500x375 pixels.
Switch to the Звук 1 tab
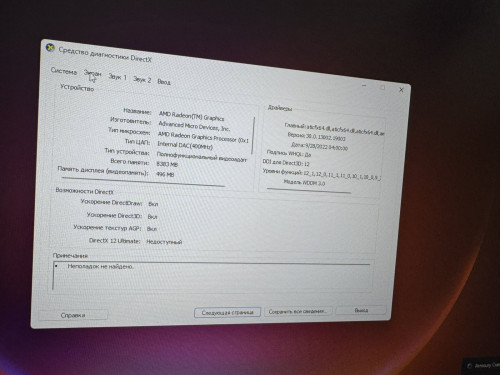click(x=117, y=77)
